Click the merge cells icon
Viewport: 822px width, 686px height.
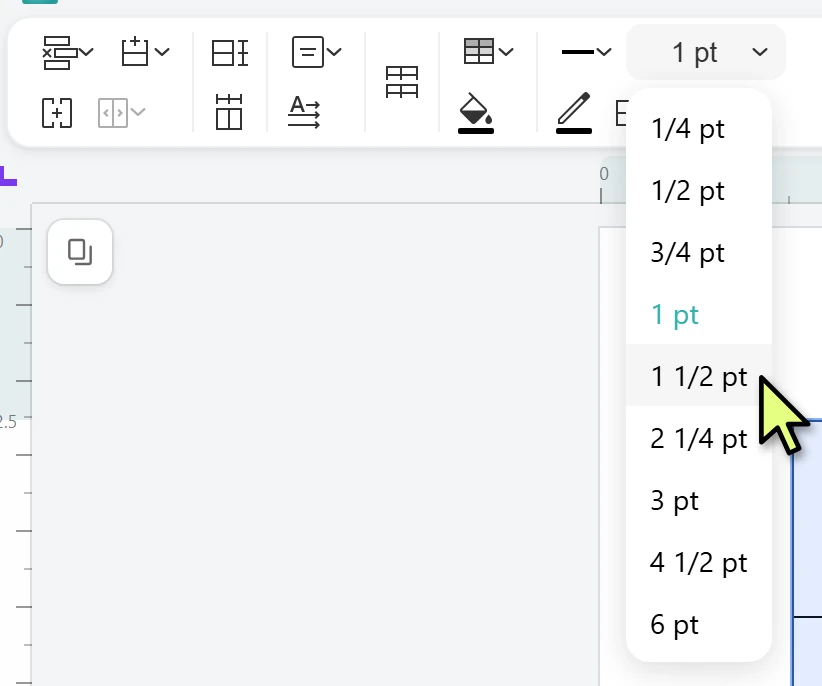point(57,113)
